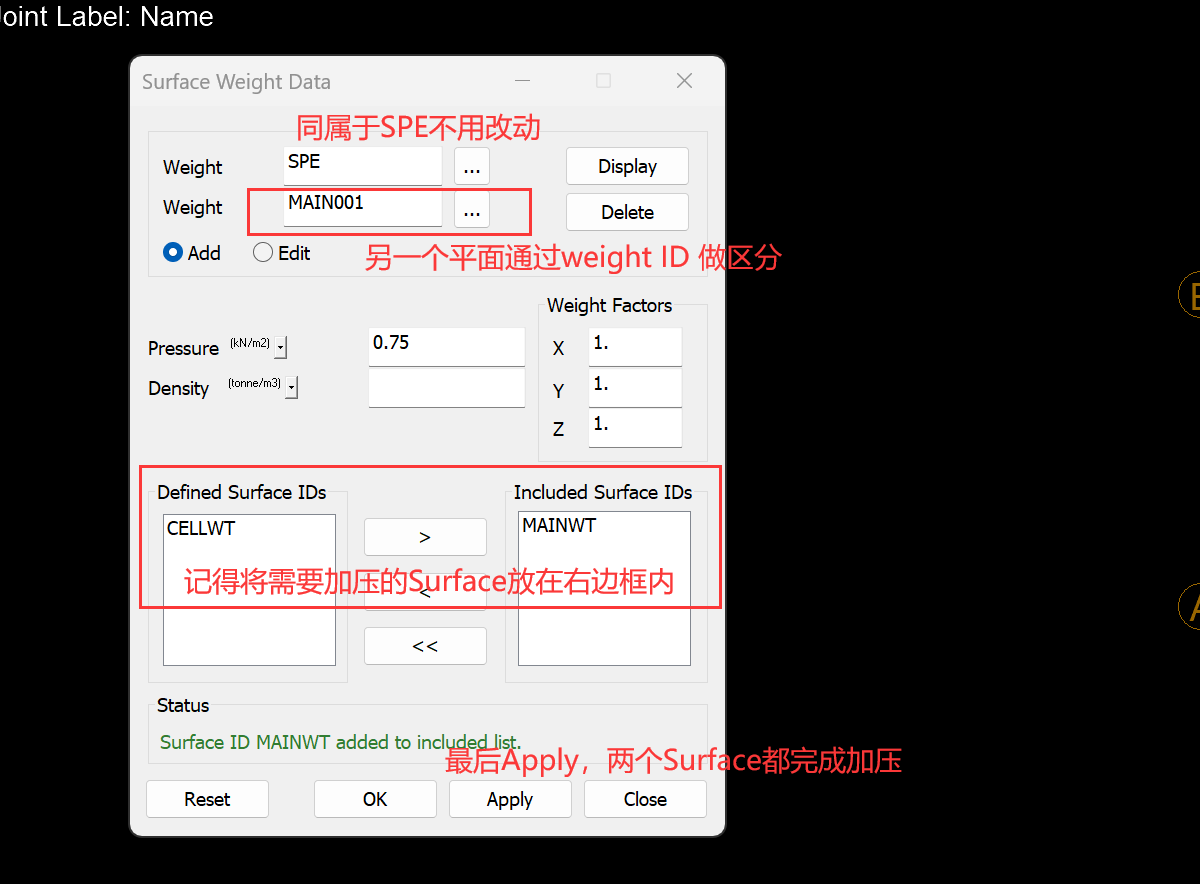Image resolution: width=1200 pixels, height=884 pixels.
Task: Open Pressure unit dropdown arrow
Action: point(280,348)
